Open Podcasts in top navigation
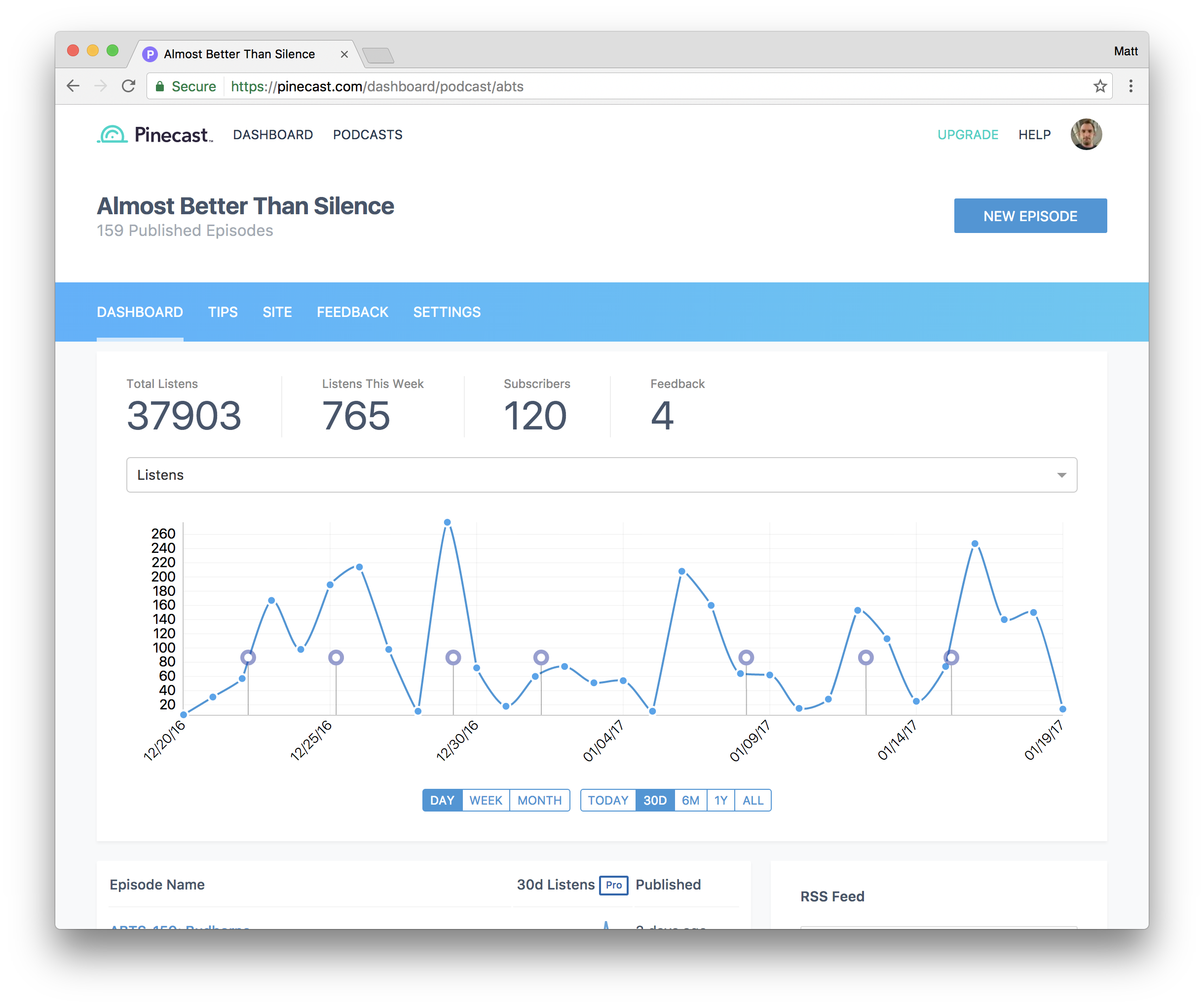The width and height of the screenshot is (1204, 1008). [x=368, y=135]
